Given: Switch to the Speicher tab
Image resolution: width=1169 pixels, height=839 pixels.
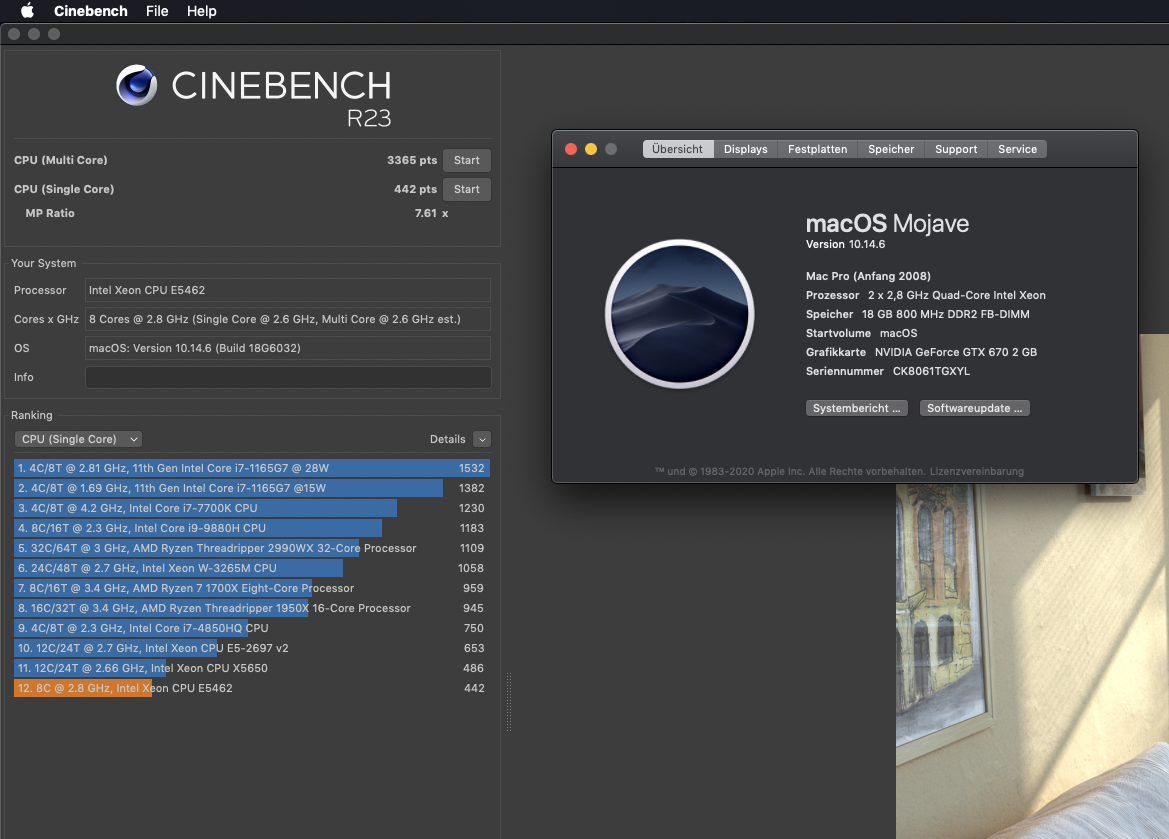Looking at the screenshot, I should (891, 149).
